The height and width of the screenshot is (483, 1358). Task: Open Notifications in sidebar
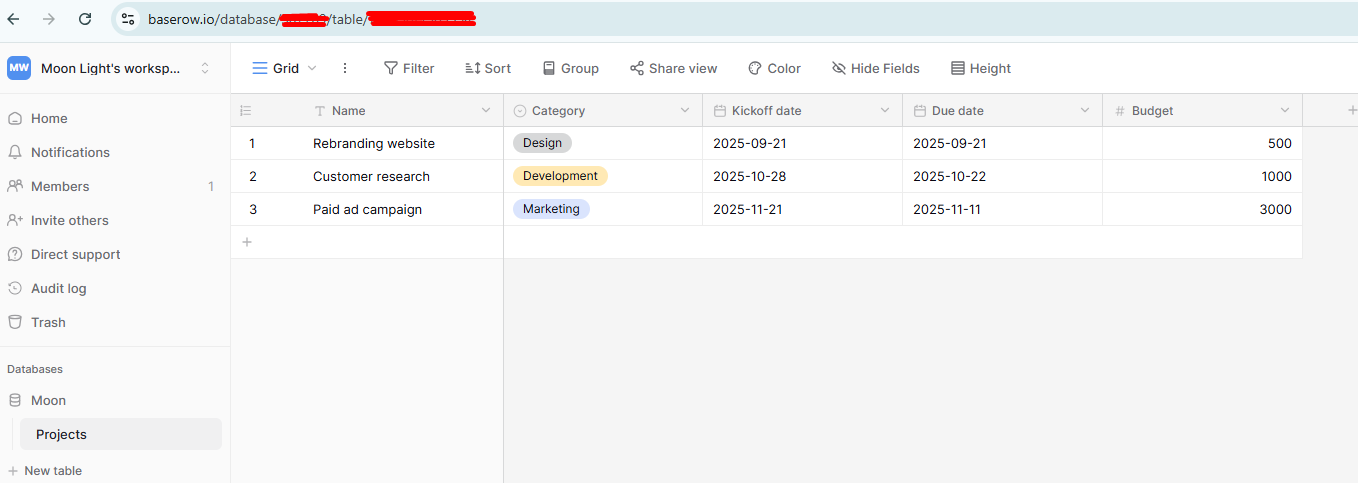coord(70,152)
